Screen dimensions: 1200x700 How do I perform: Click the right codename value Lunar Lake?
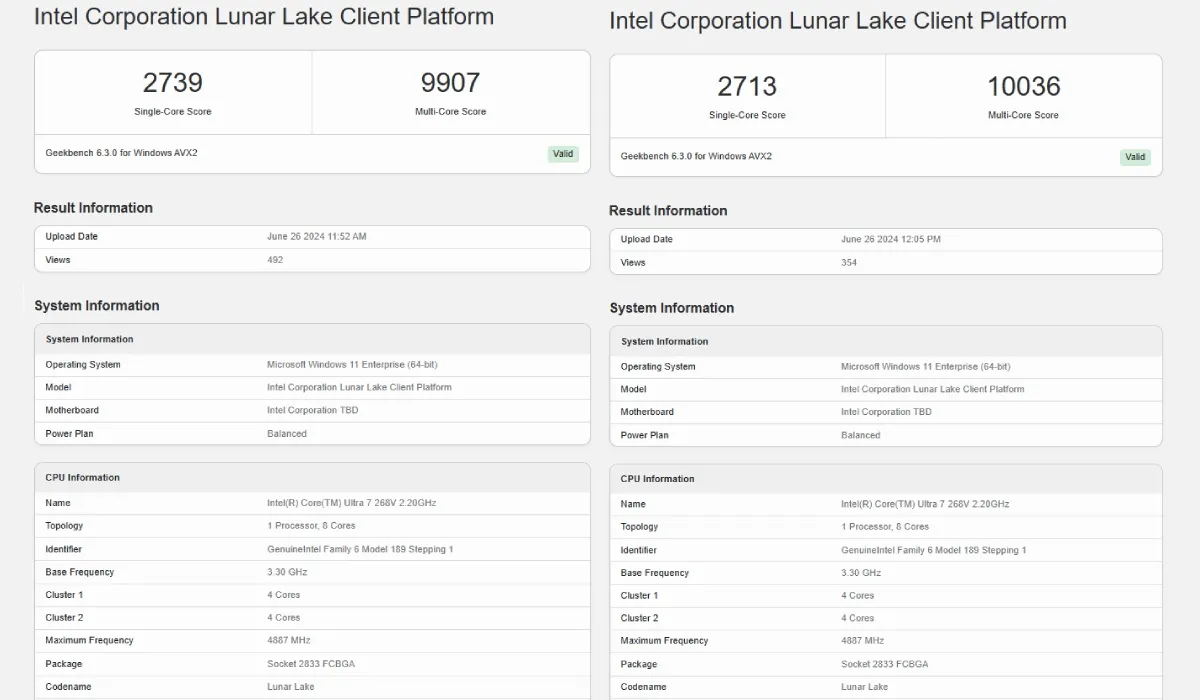tap(864, 688)
